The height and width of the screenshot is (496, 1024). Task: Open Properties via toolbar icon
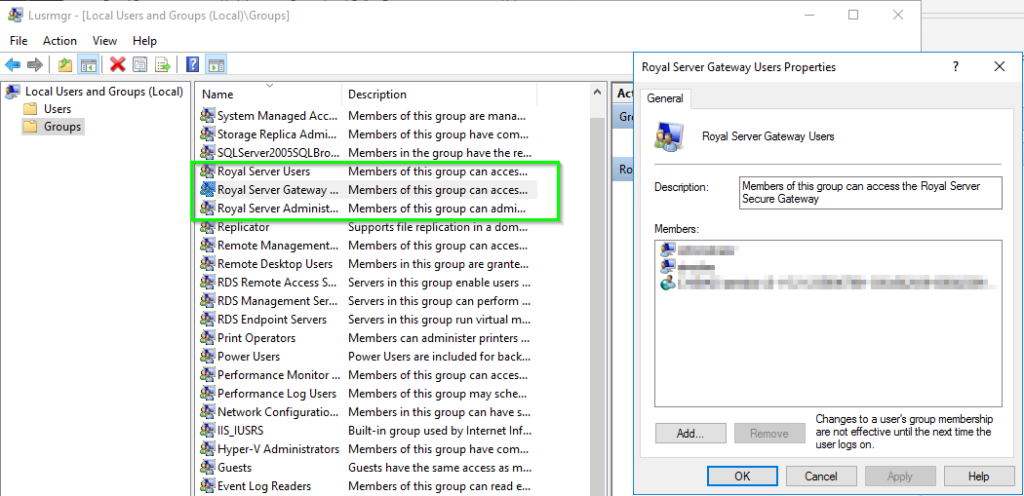tap(140, 65)
